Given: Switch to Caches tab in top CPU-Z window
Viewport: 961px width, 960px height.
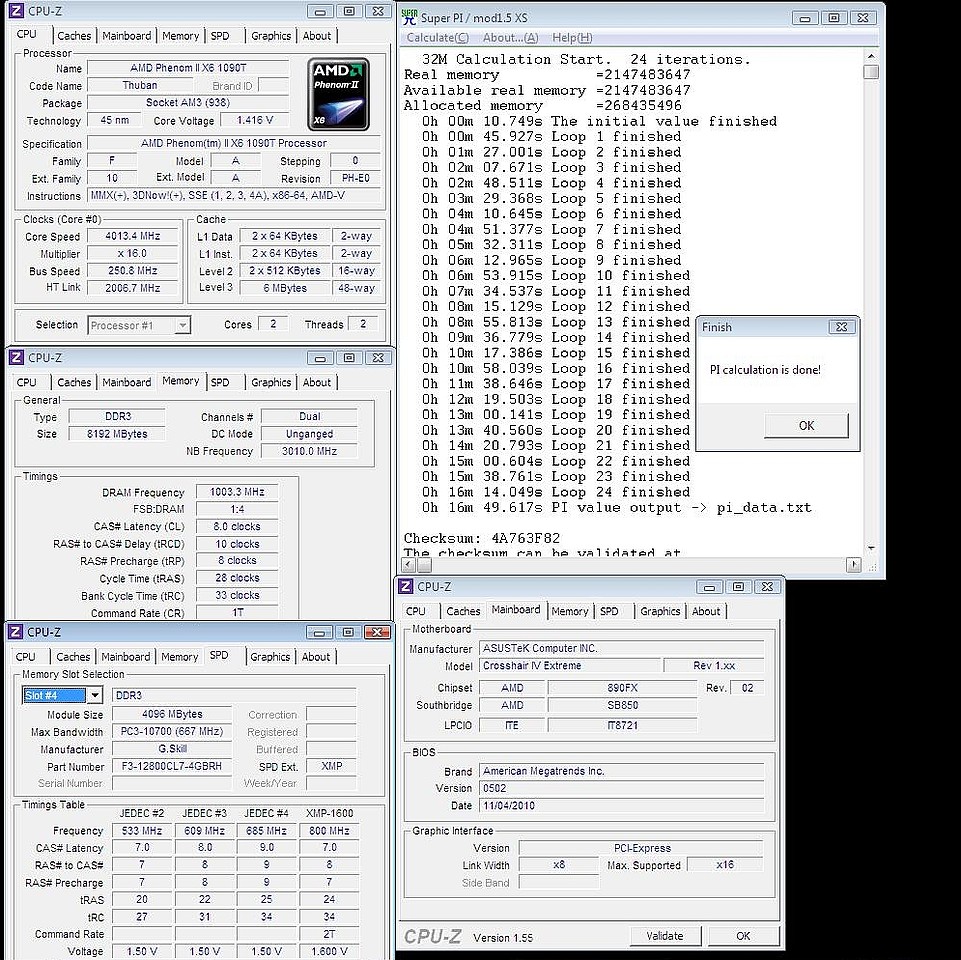Looking at the screenshot, I should [x=74, y=36].
